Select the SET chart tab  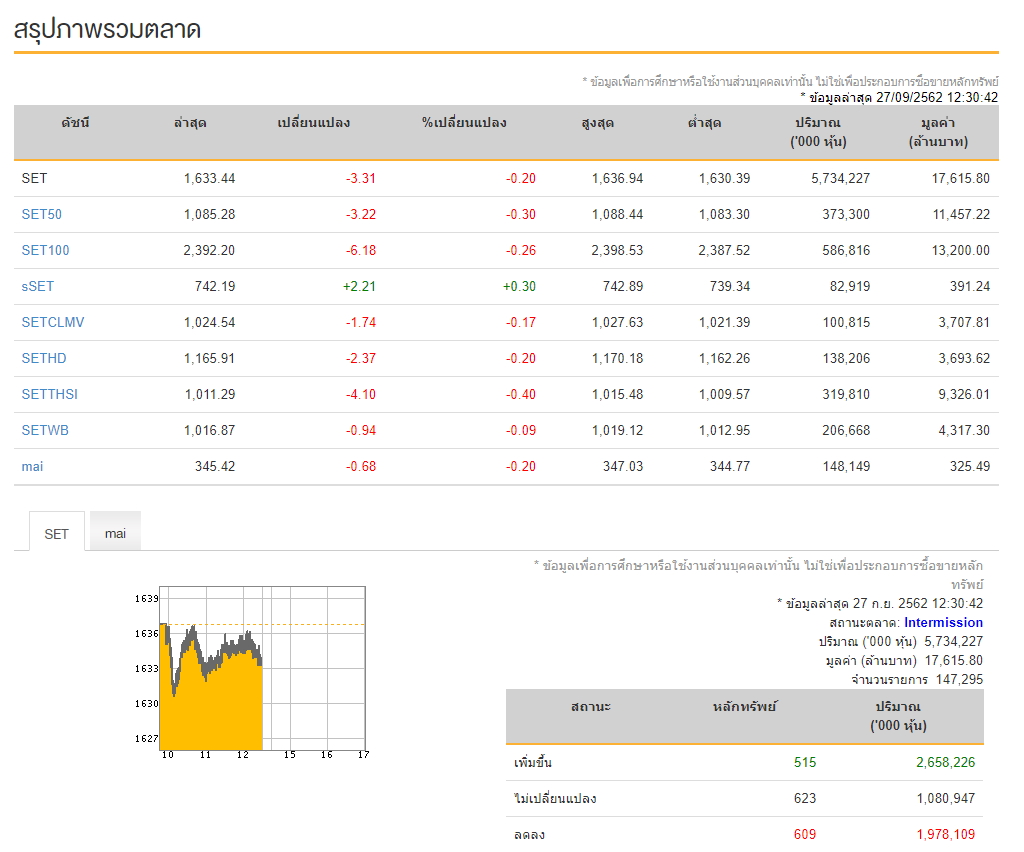57,532
